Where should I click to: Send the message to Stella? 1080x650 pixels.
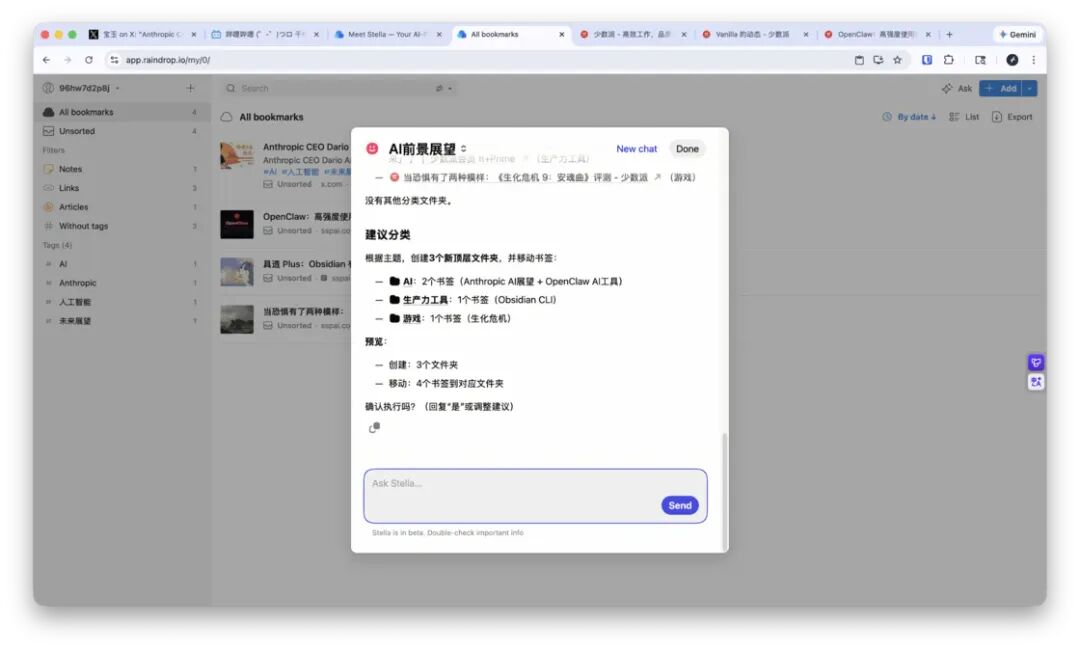[680, 505]
